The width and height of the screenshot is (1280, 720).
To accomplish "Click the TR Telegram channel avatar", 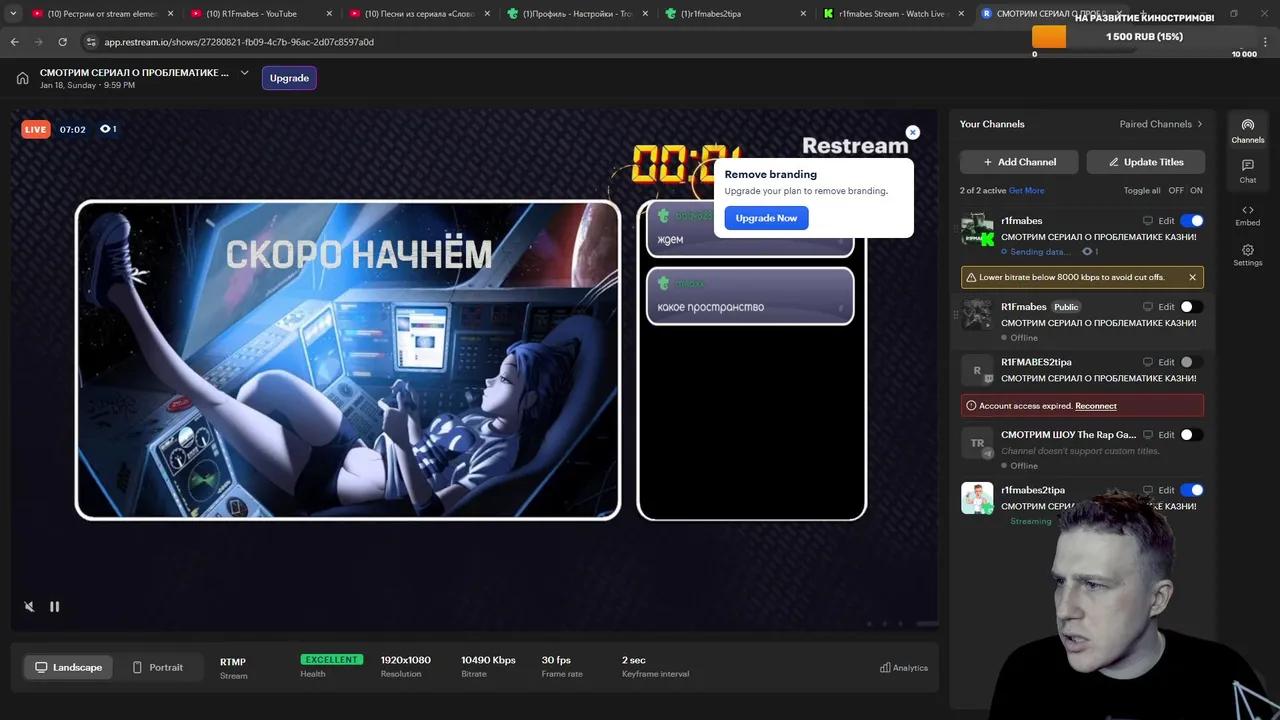I will [x=977, y=443].
